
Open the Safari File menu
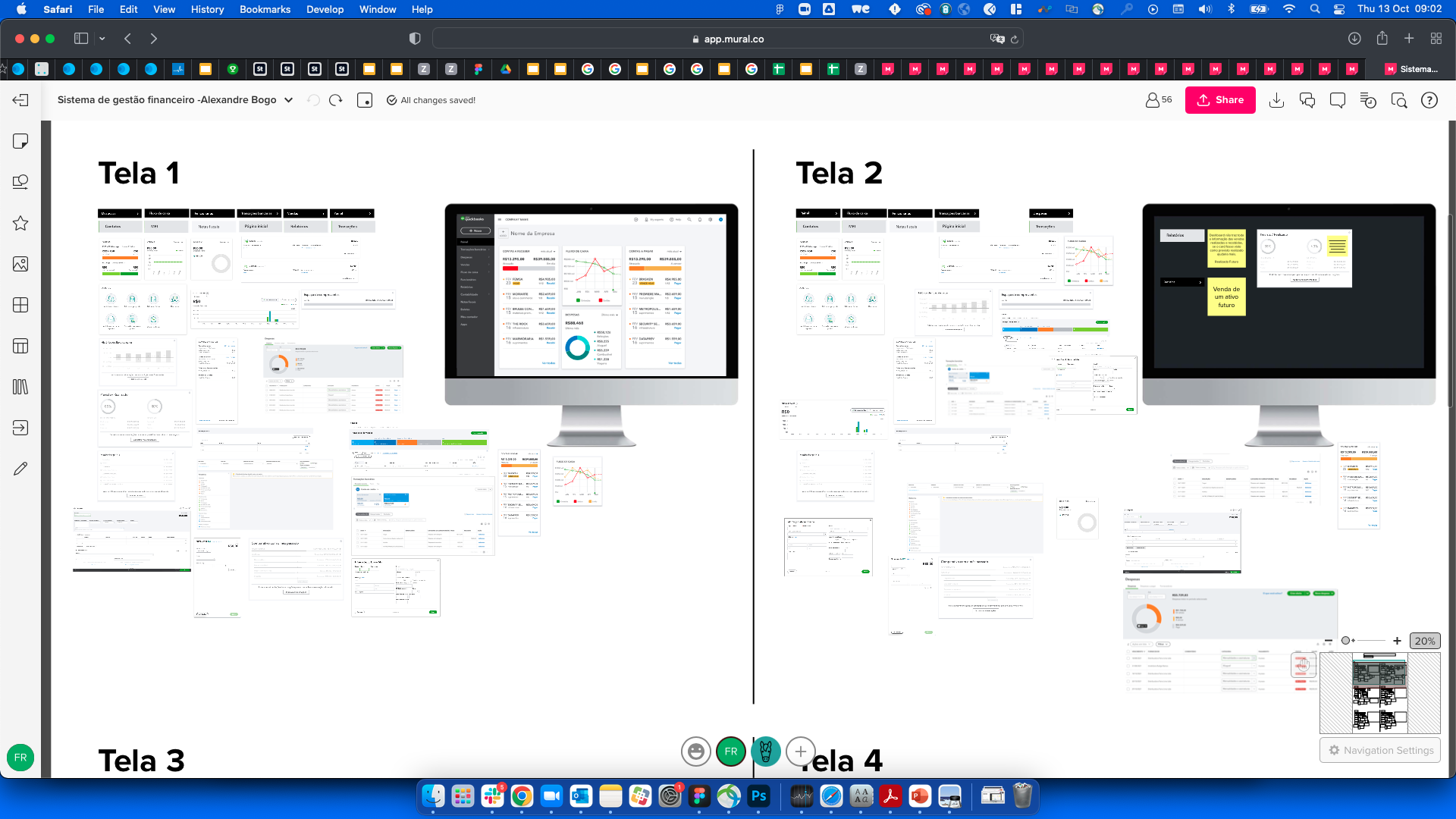[96, 9]
